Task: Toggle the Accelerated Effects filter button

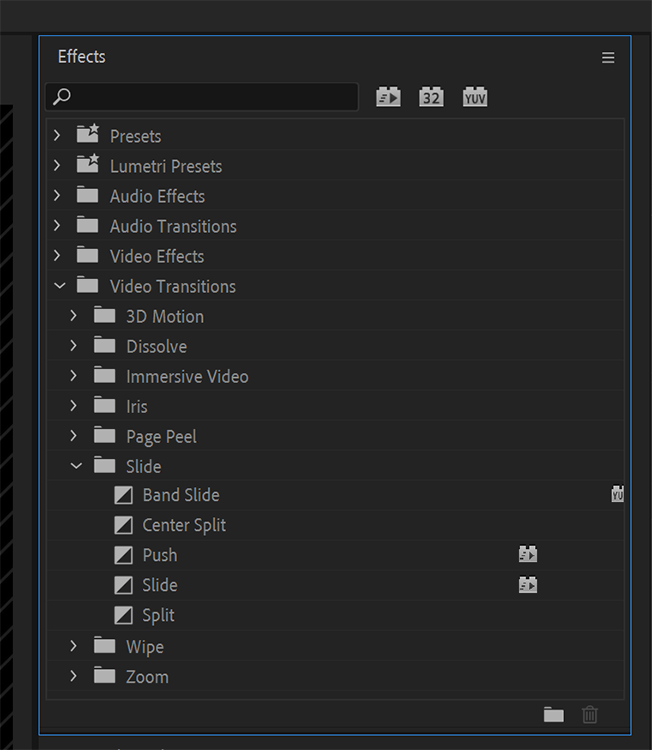Action: tap(388, 97)
